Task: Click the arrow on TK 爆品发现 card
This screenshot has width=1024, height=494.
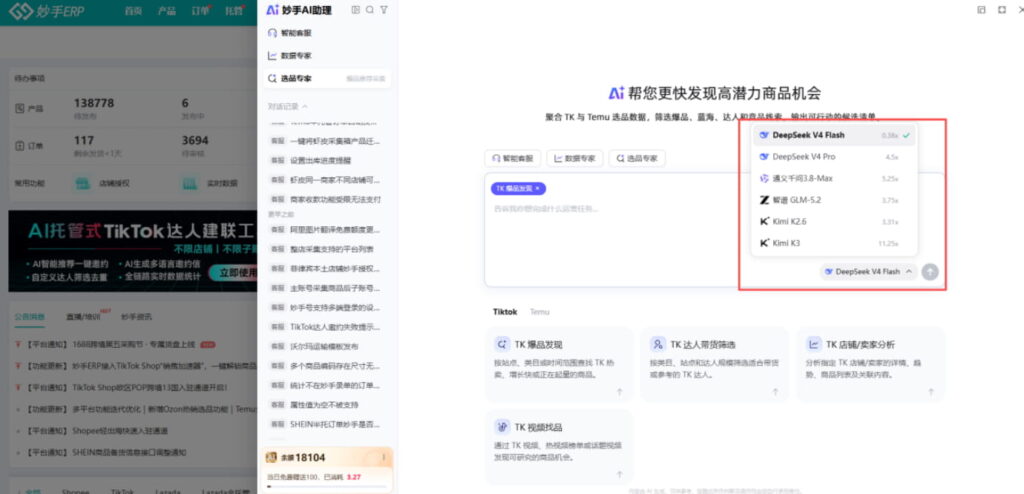Action: pos(620,392)
